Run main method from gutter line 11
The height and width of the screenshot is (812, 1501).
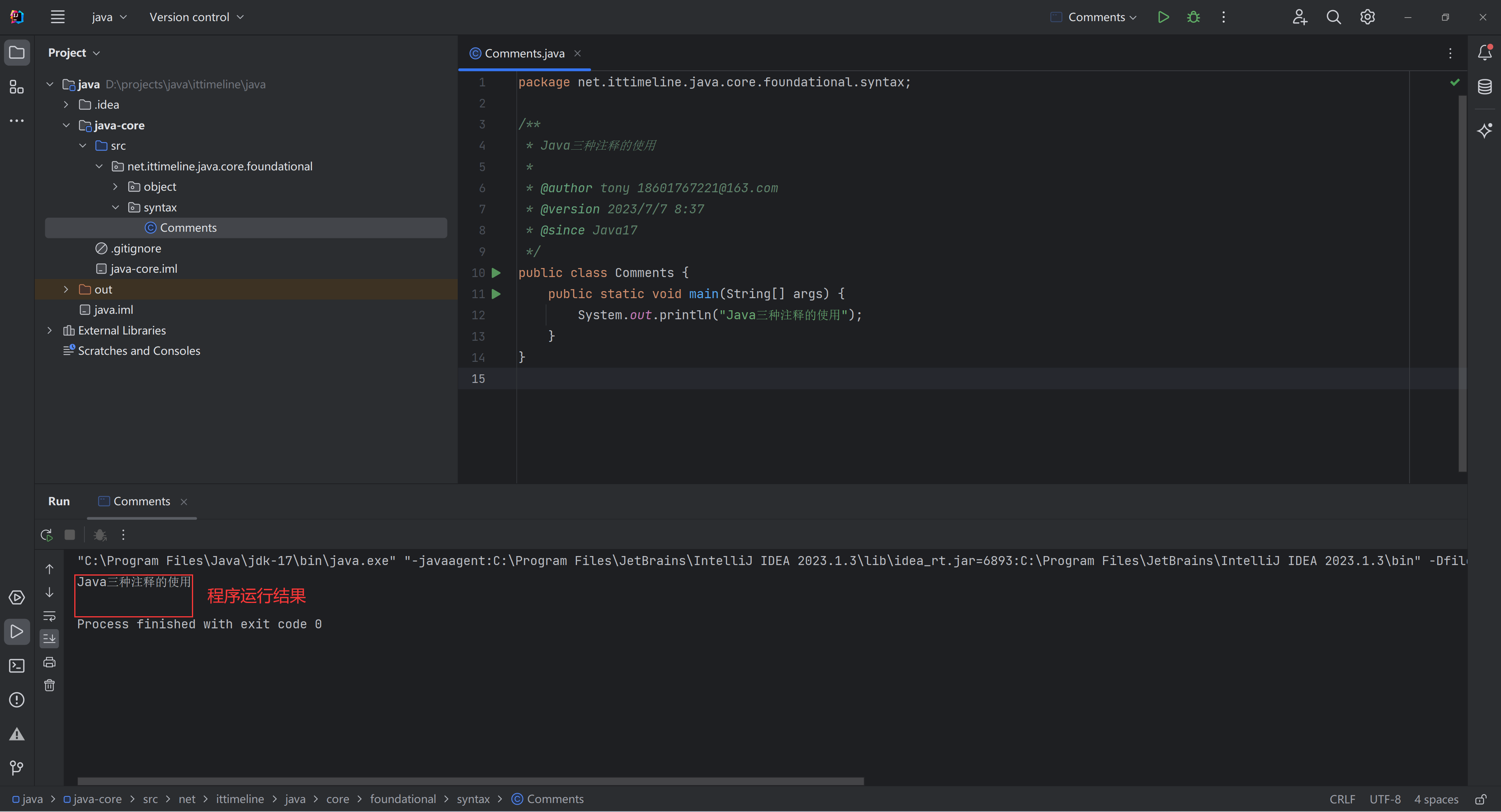[x=496, y=293]
